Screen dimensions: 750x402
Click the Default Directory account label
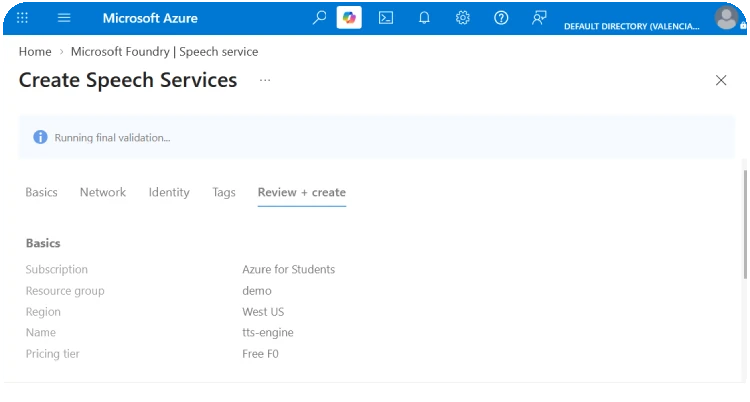631,26
